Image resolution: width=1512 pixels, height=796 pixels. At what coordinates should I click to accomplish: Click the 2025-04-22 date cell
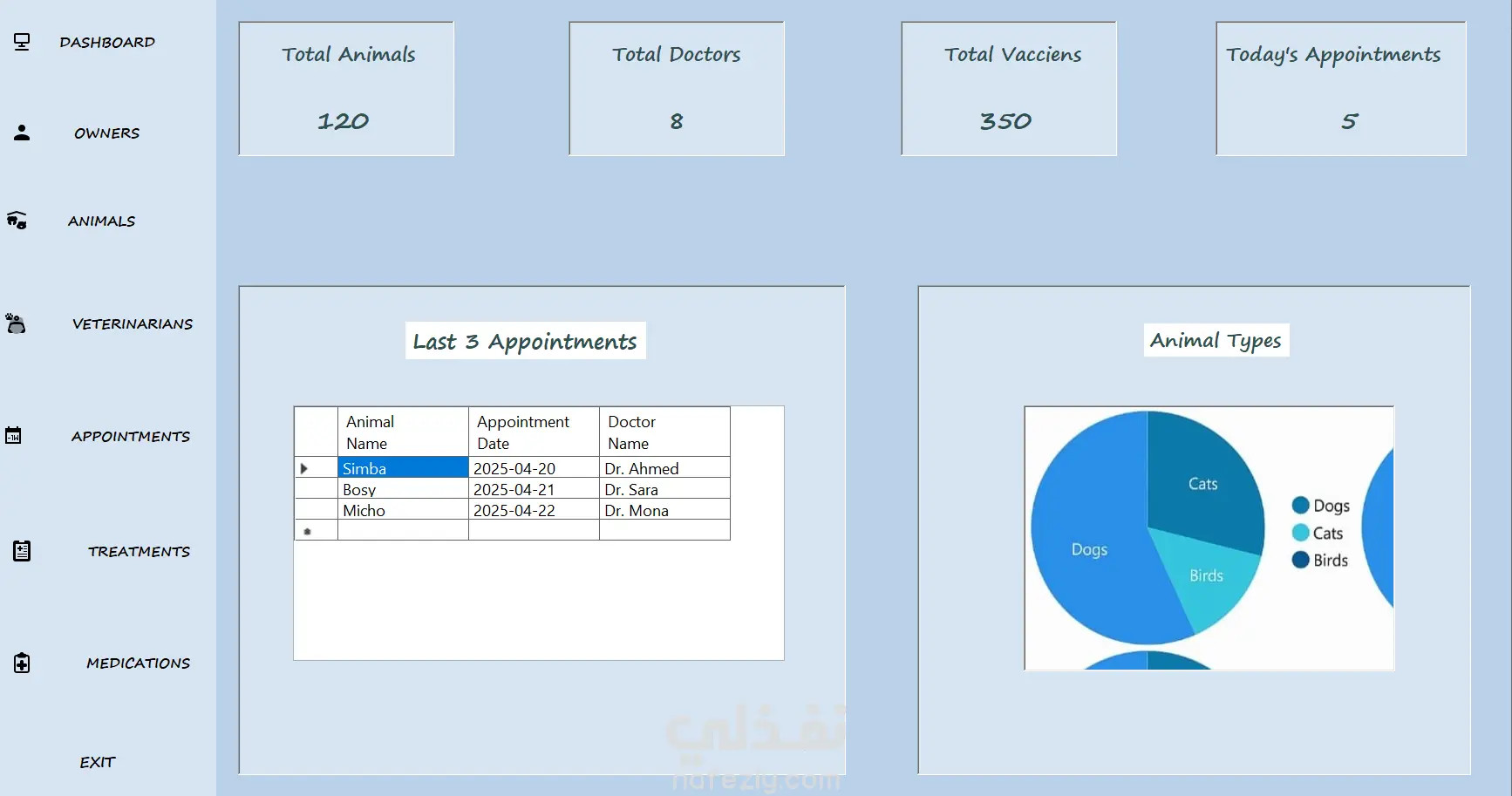click(534, 509)
